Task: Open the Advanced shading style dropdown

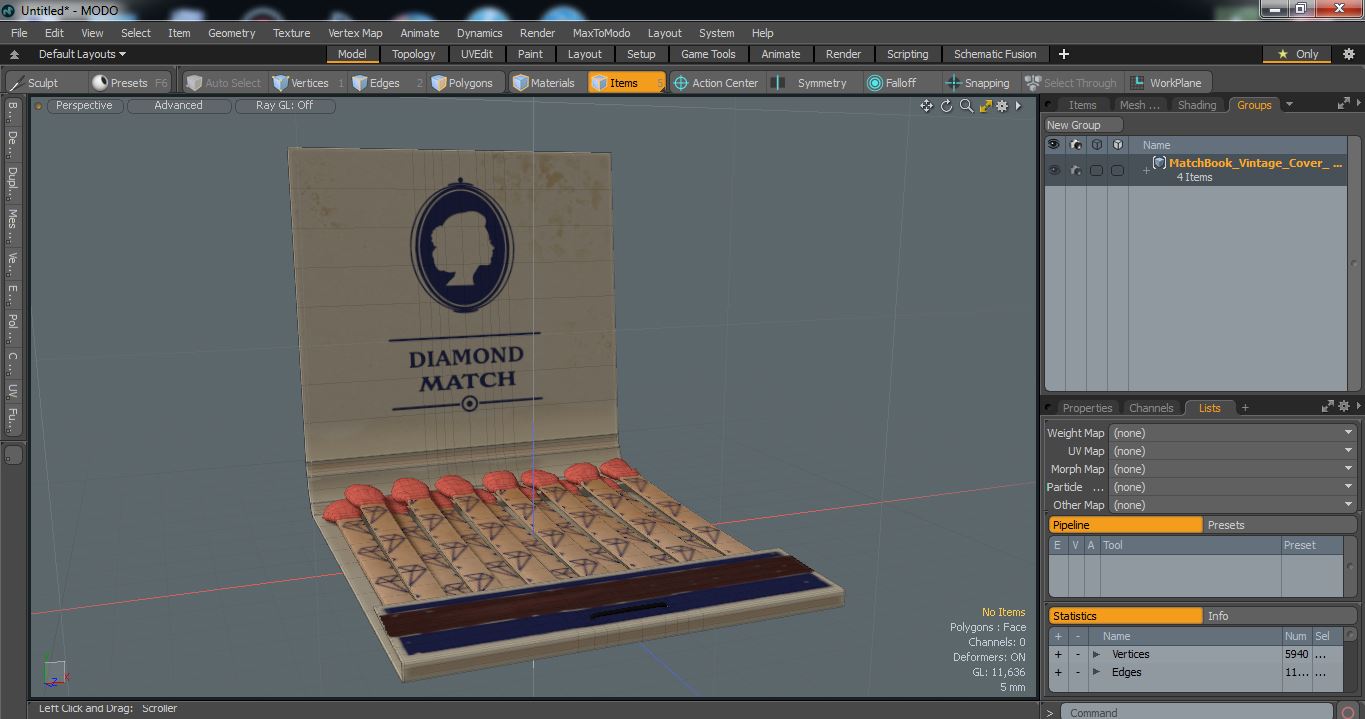Action: 178,105
